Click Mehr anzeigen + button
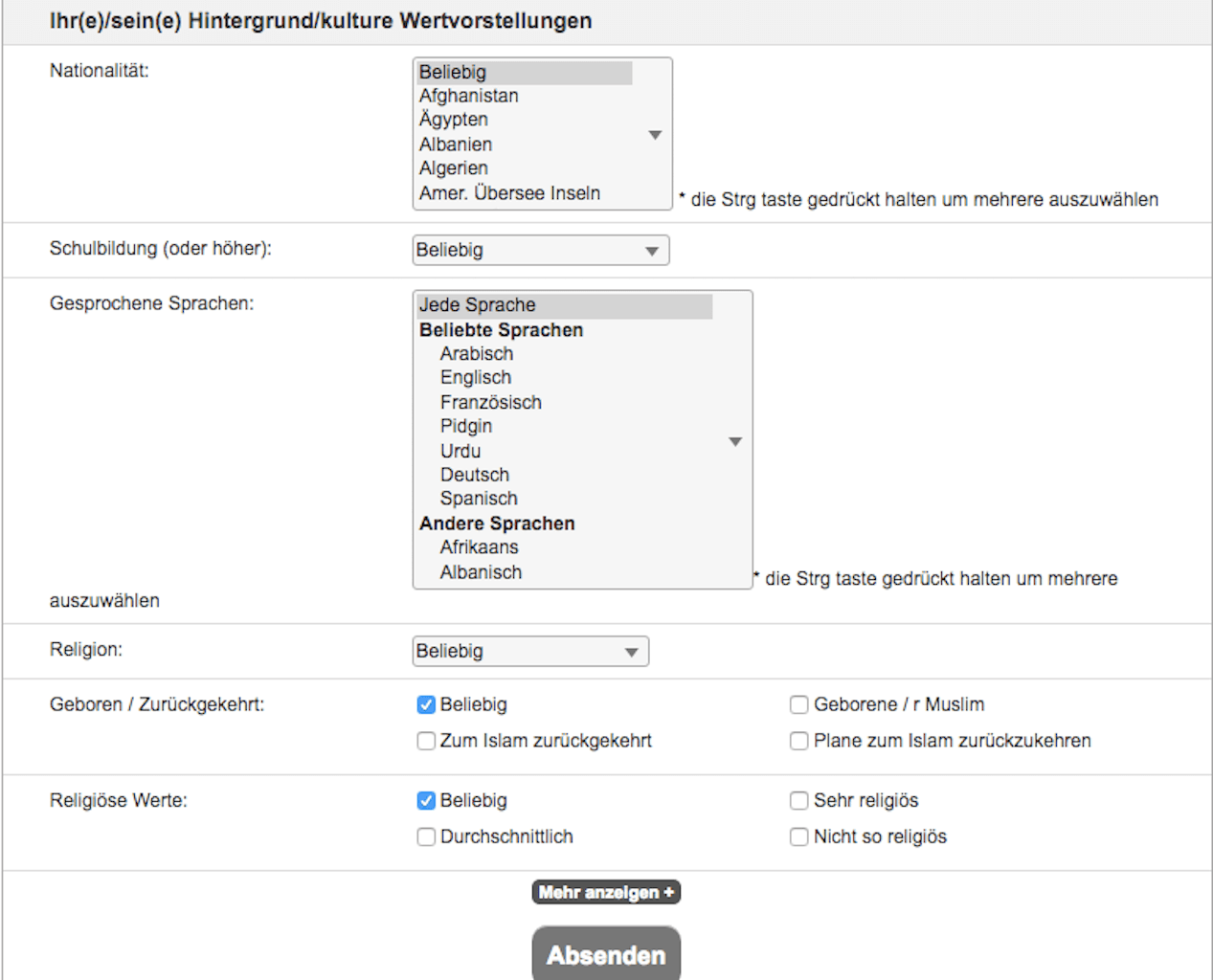Screen dimensions: 1213x980 point(606,893)
